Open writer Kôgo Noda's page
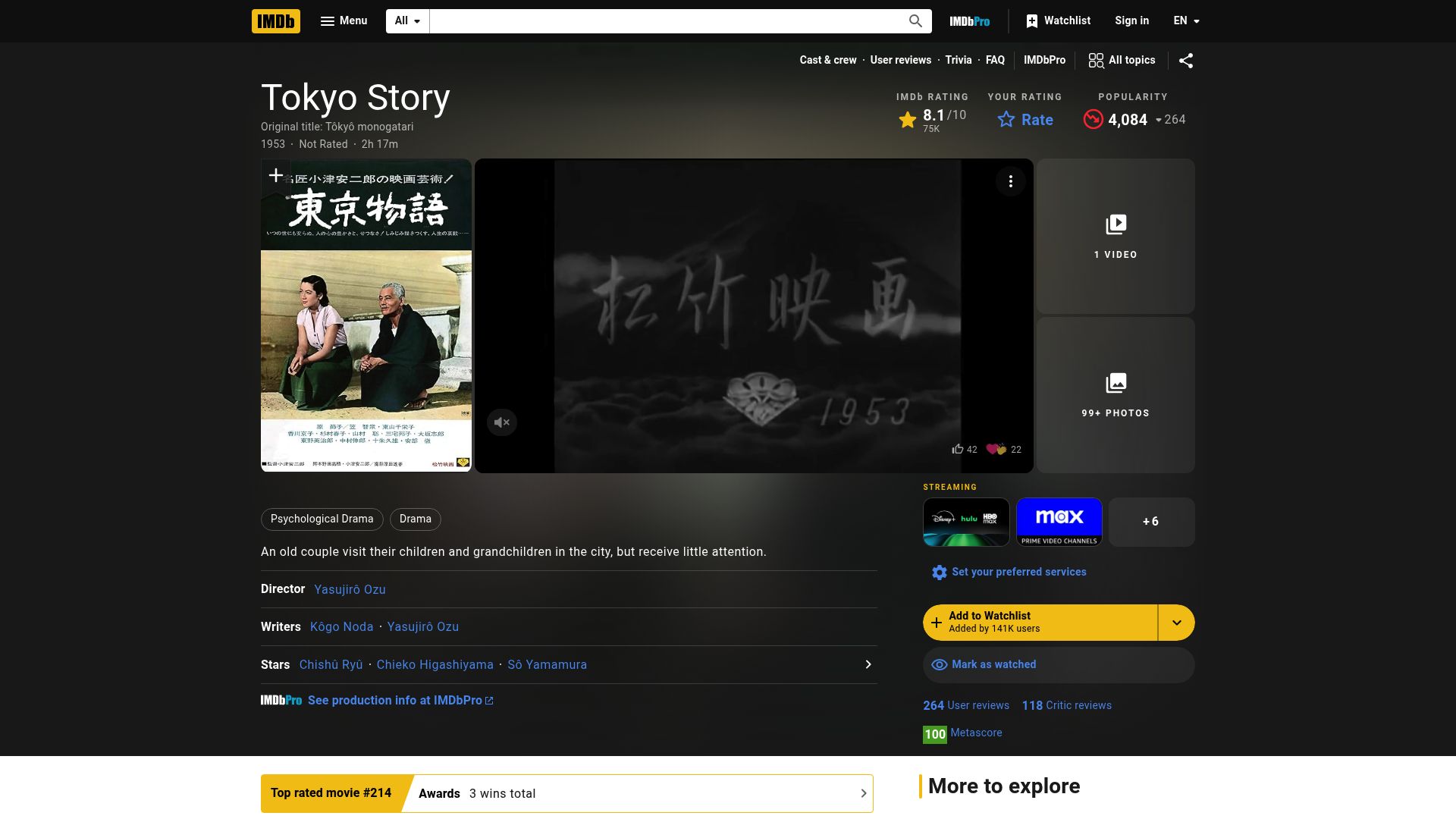 click(341, 627)
